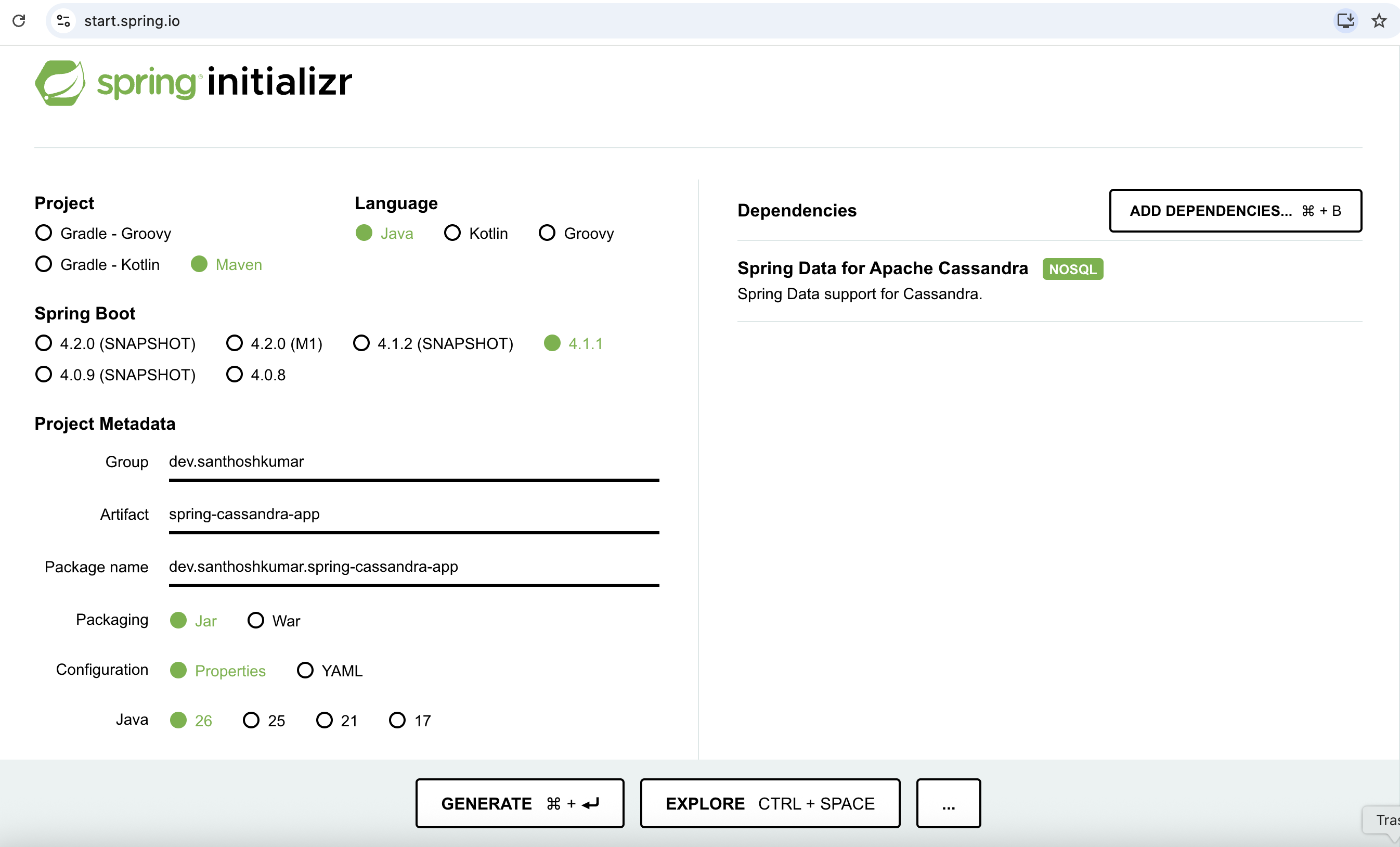Screen dimensions: 1400x847
Task: Select Spring Boot 4.0.8
Action: click(x=256, y=375)
